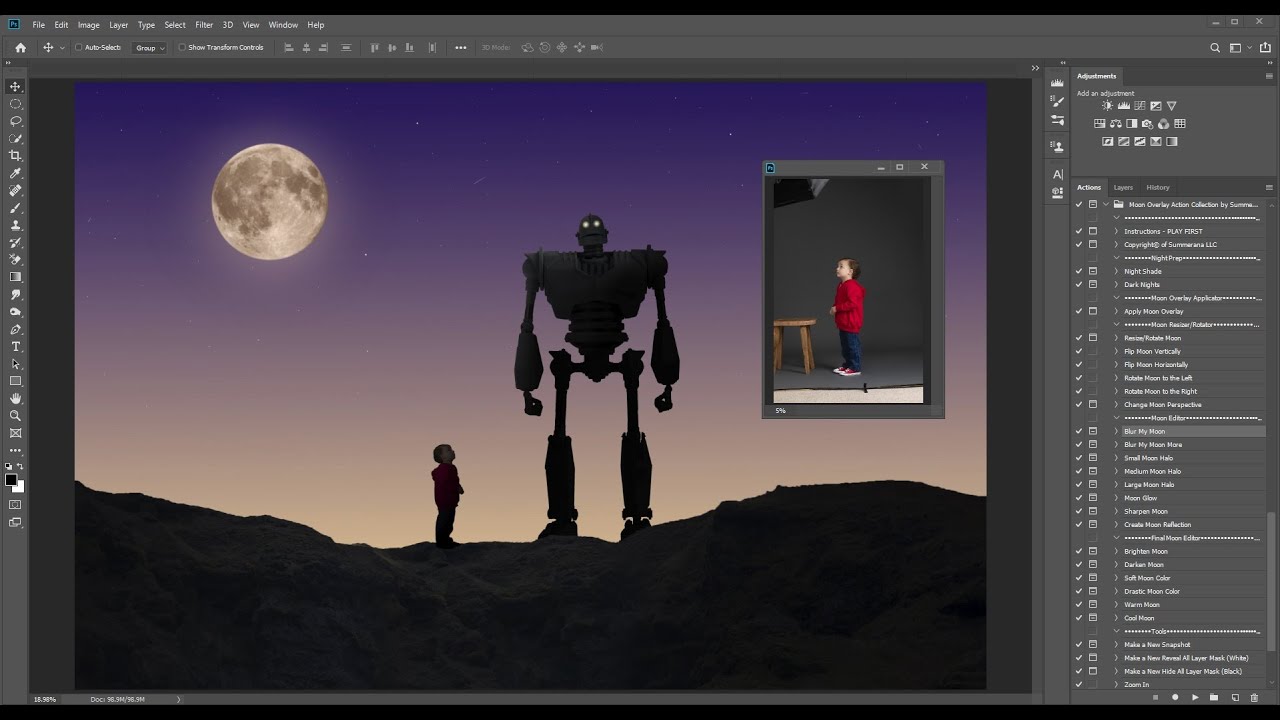
Task: Click the foreground color swatch
Action: point(11,480)
